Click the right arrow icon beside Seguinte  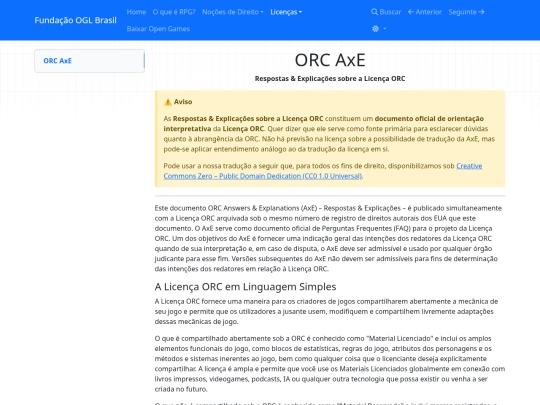pyautogui.click(x=481, y=12)
